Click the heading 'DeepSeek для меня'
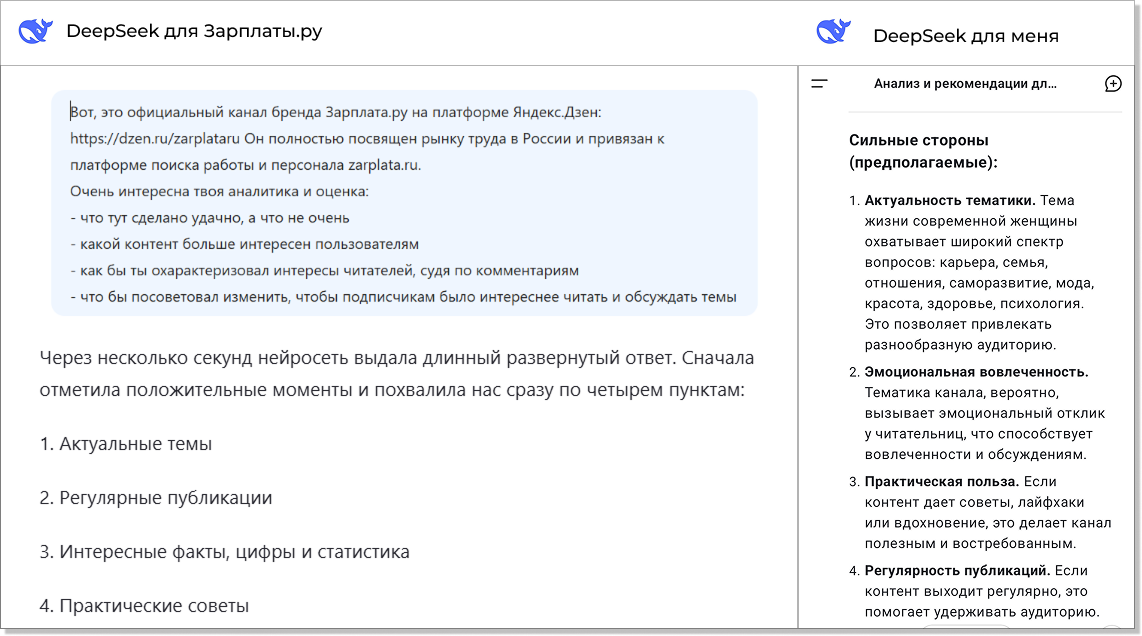This screenshot has width=1142, height=636. [x=966, y=36]
